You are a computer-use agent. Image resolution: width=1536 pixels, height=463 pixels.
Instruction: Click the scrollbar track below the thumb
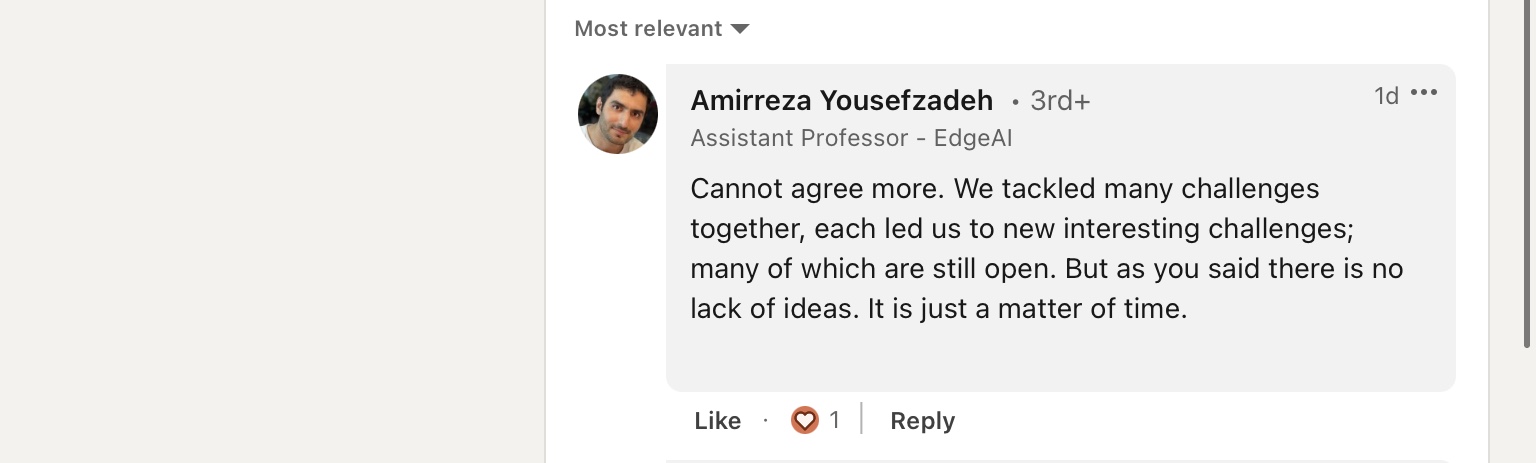(x=1527, y=405)
